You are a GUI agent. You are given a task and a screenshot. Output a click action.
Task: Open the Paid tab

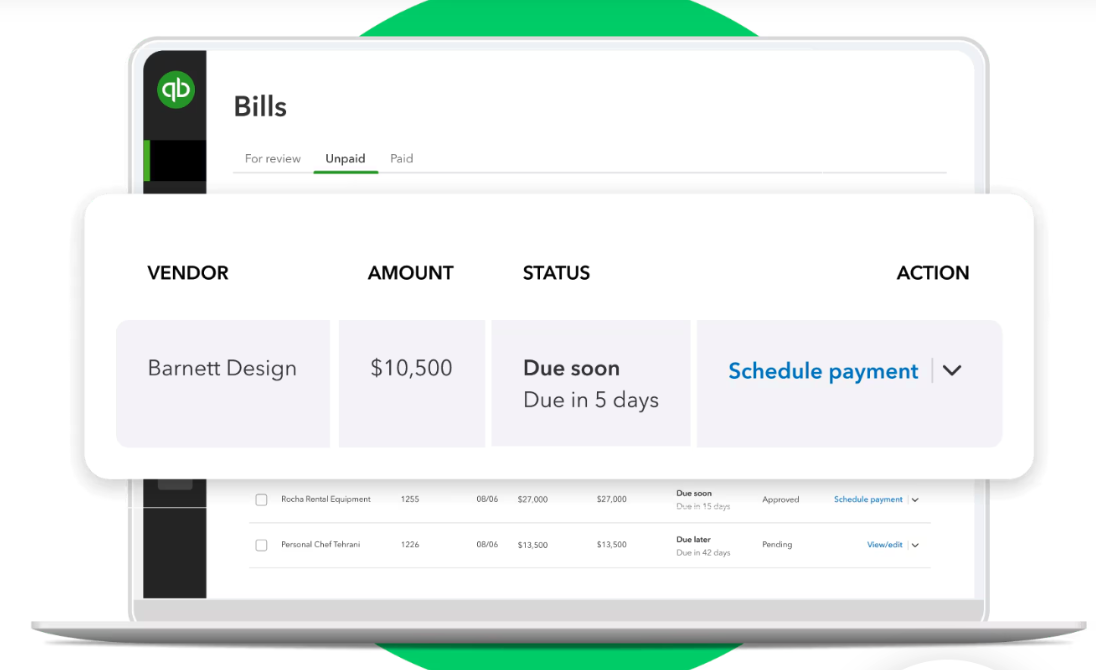(401, 159)
